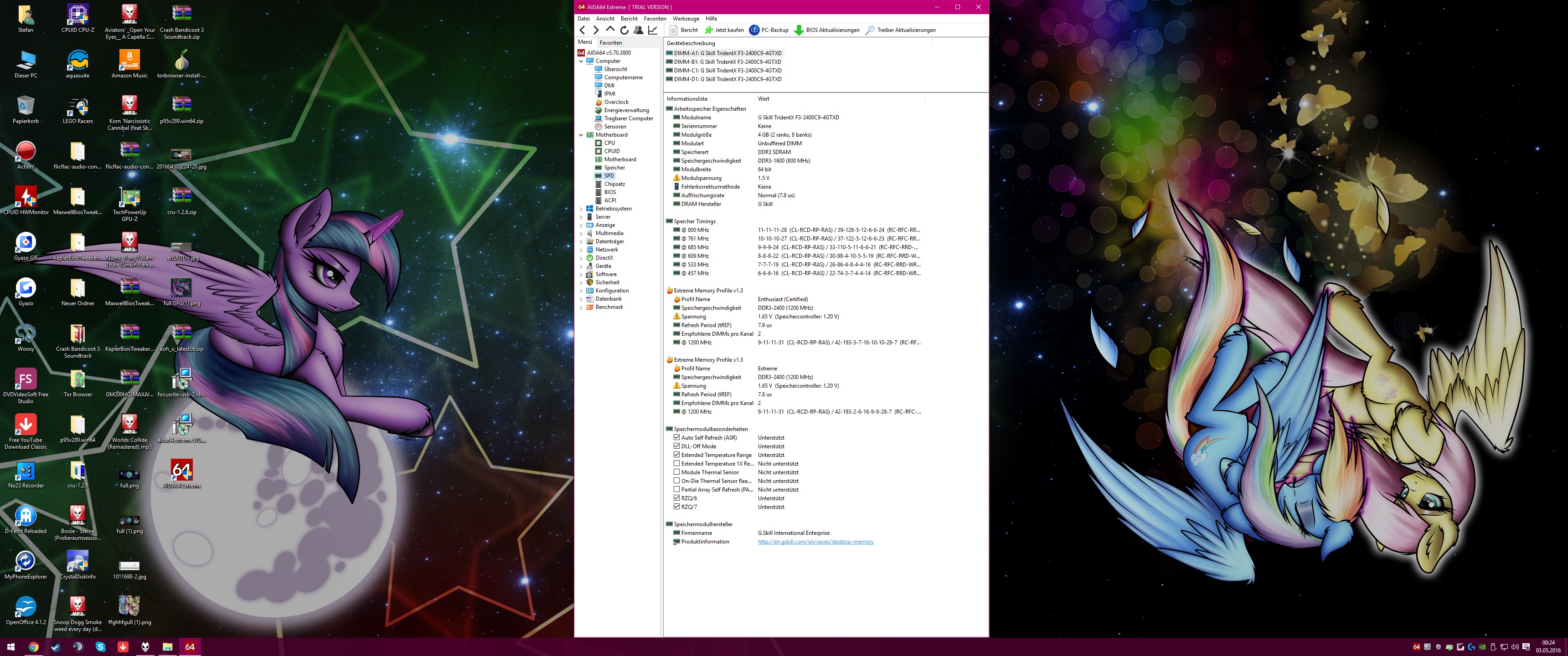This screenshot has height=656, width=1568.
Task: Collapse the Computer tree node
Action: pyautogui.click(x=581, y=61)
